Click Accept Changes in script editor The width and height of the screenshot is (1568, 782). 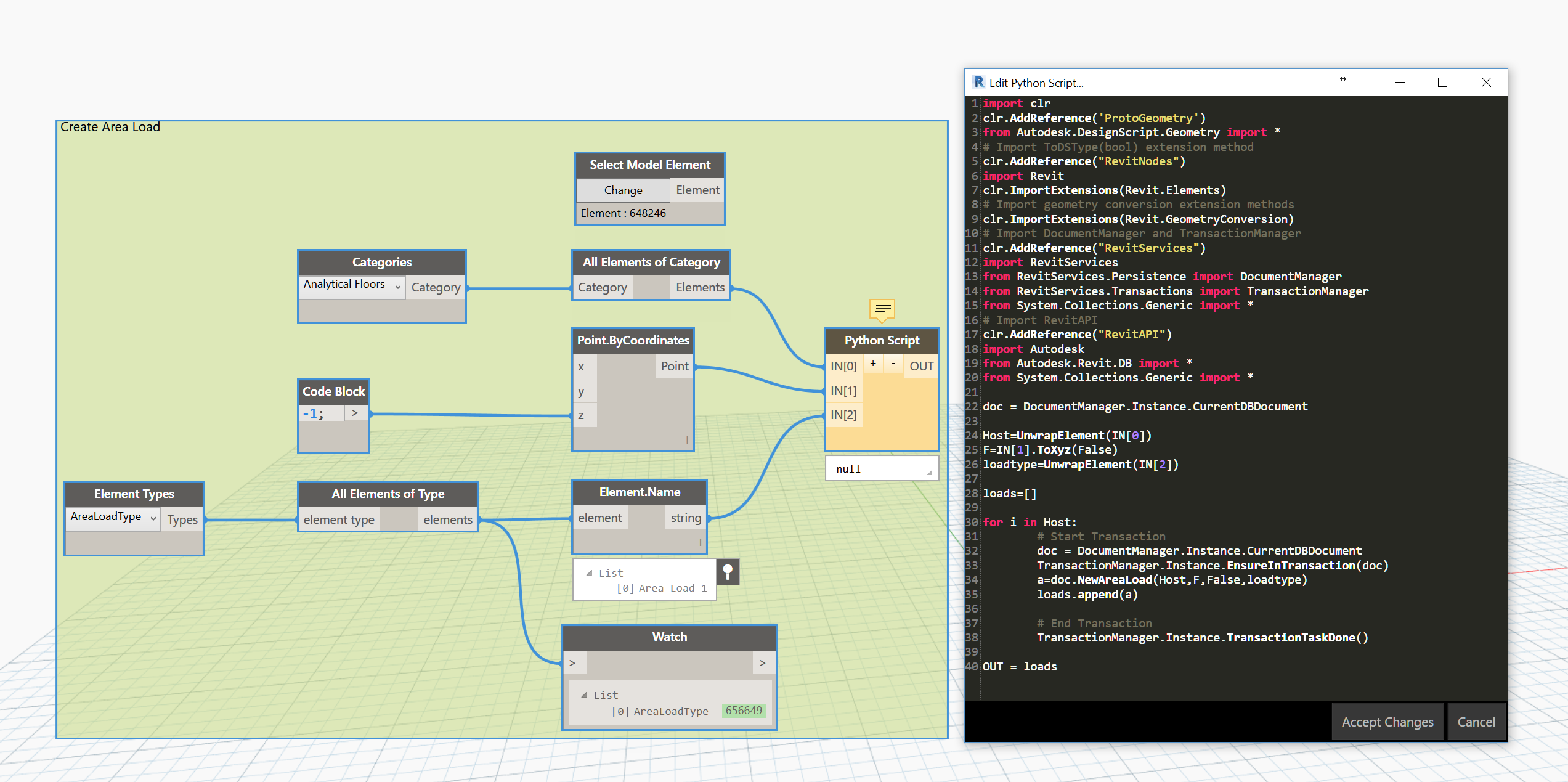tap(1387, 722)
